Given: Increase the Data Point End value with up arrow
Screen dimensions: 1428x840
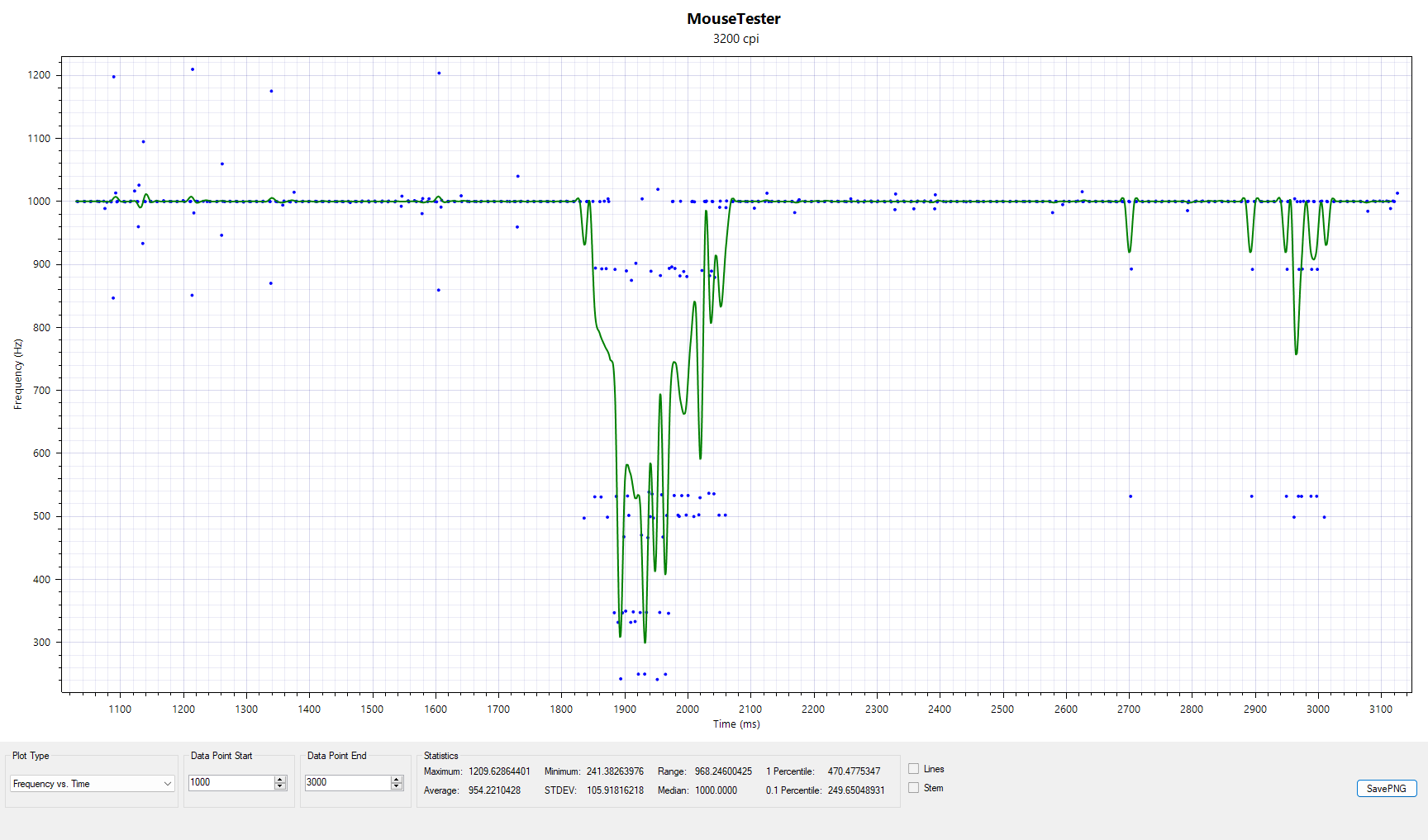Looking at the screenshot, I should [397, 779].
